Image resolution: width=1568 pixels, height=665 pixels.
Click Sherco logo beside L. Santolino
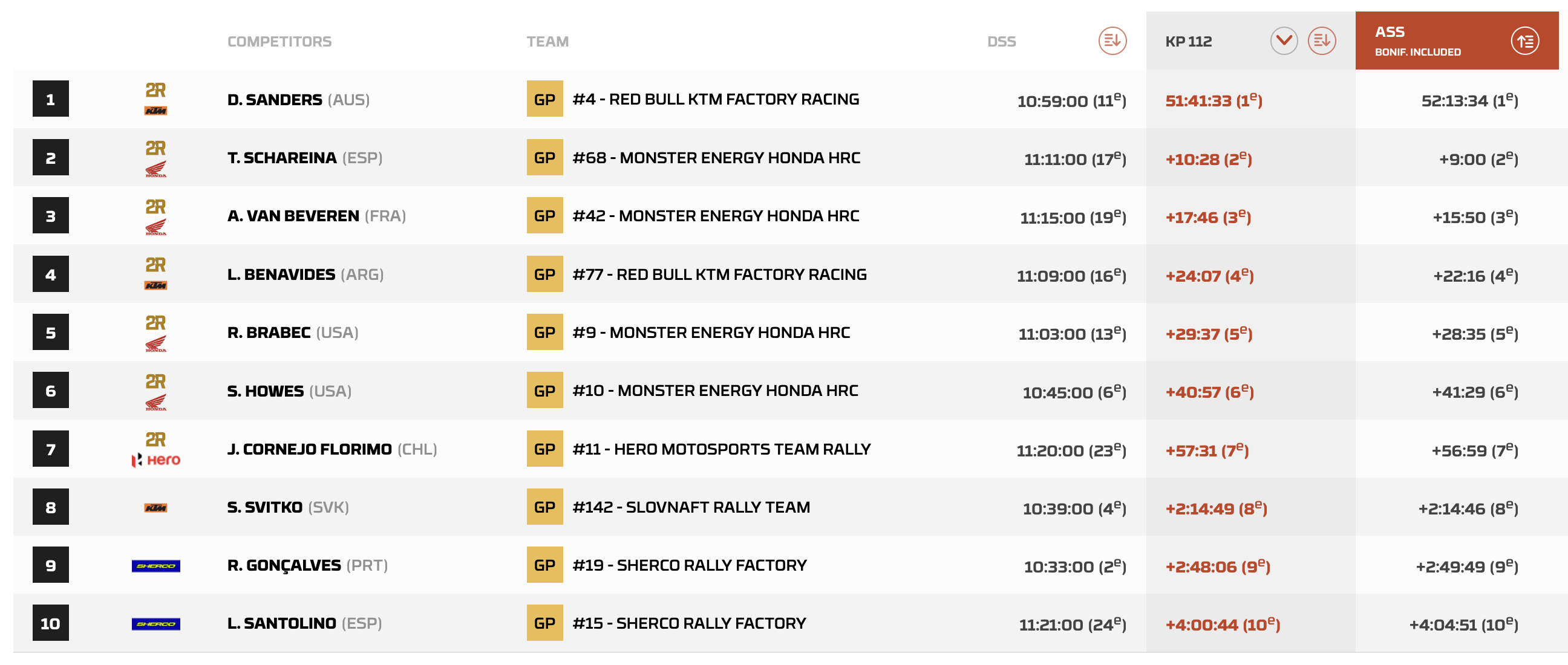click(156, 624)
